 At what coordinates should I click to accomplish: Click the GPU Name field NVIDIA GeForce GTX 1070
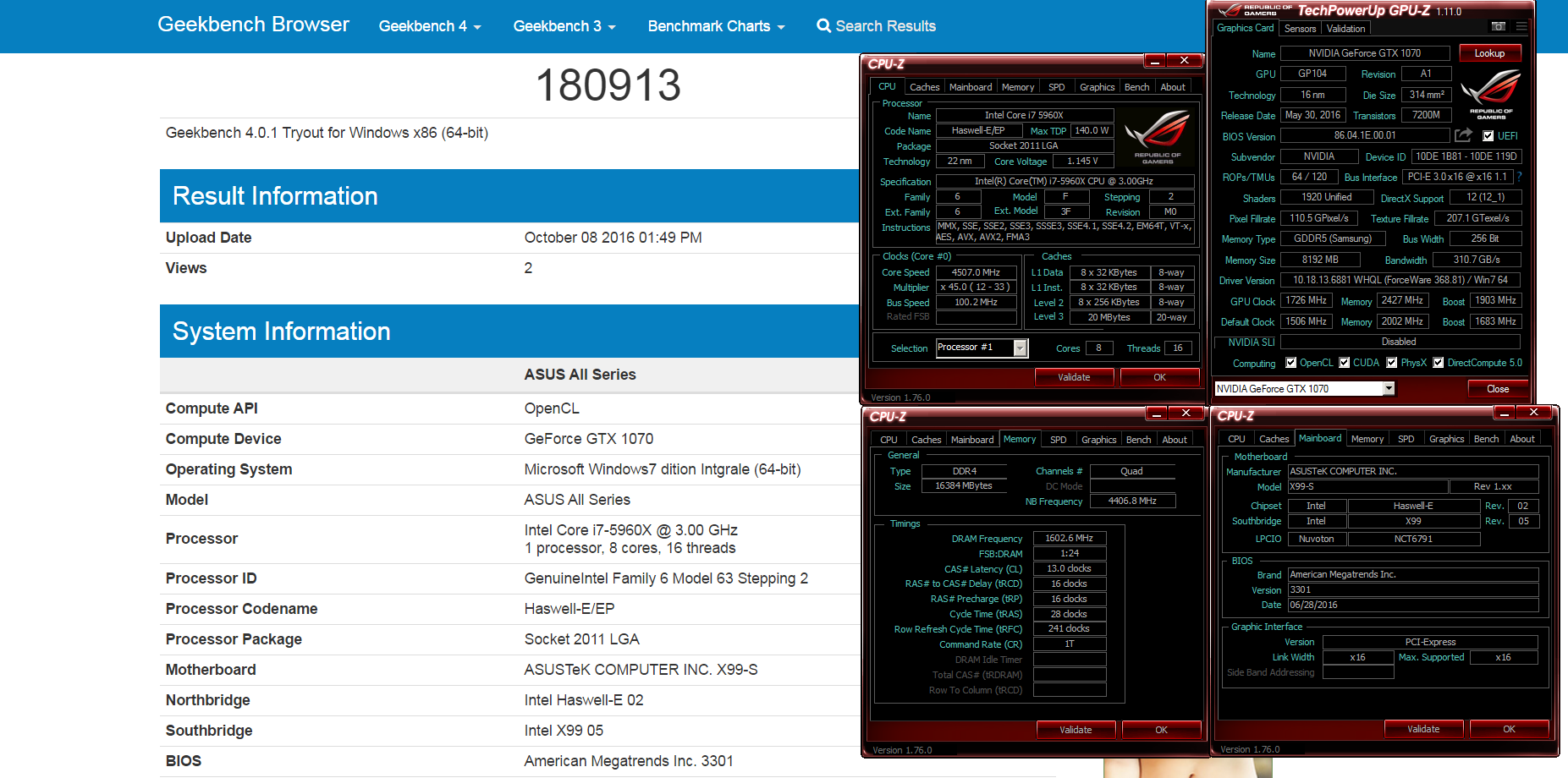pyautogui.click(x=1365, y=53)
